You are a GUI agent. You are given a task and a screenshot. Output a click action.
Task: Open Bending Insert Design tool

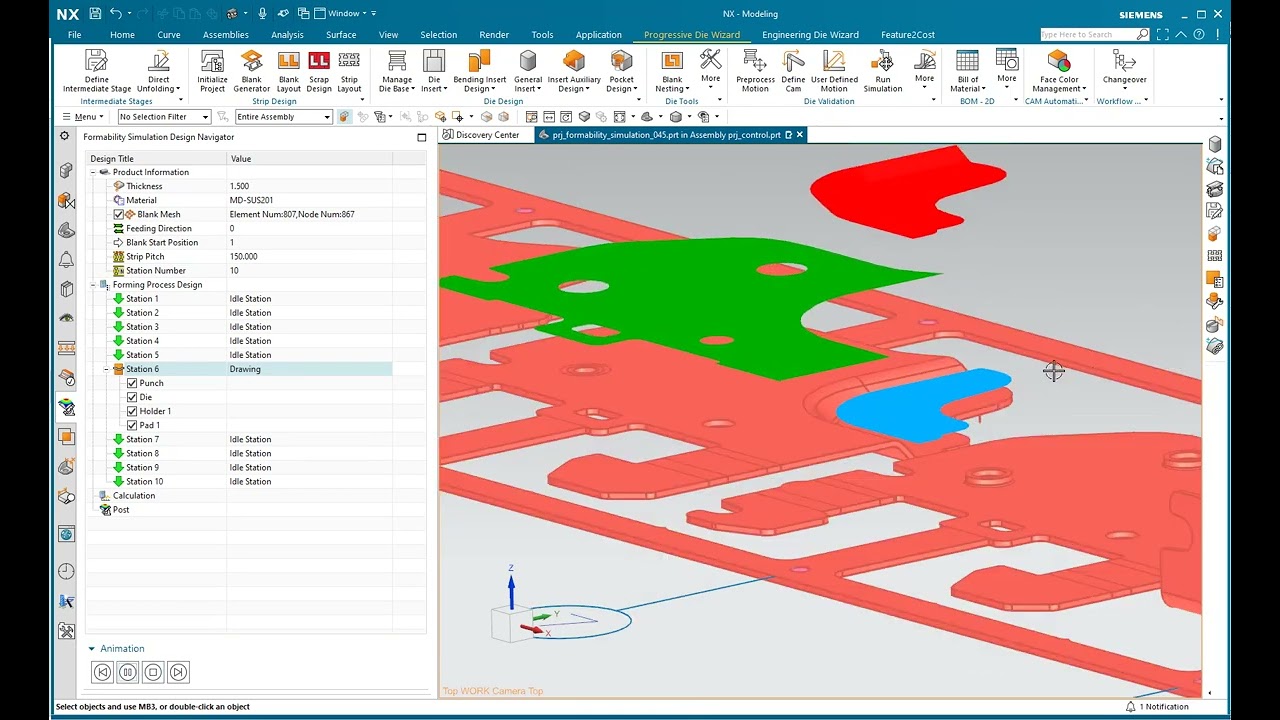[480, 71]
